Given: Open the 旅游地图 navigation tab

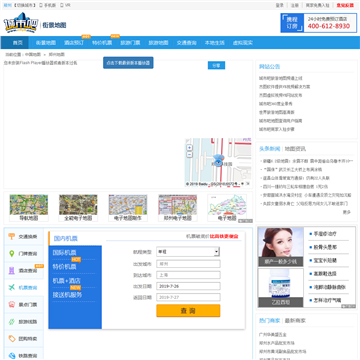Looking at the screenshot, I should [x=158, y=43].
